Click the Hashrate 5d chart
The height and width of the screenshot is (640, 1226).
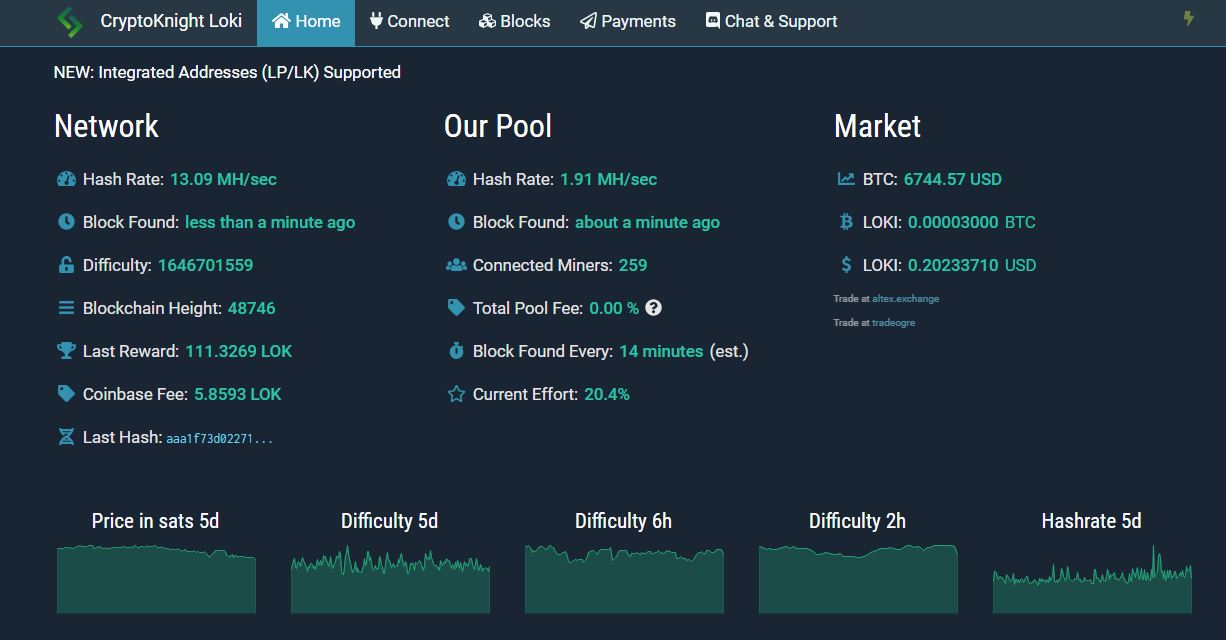click(1092, 578)
